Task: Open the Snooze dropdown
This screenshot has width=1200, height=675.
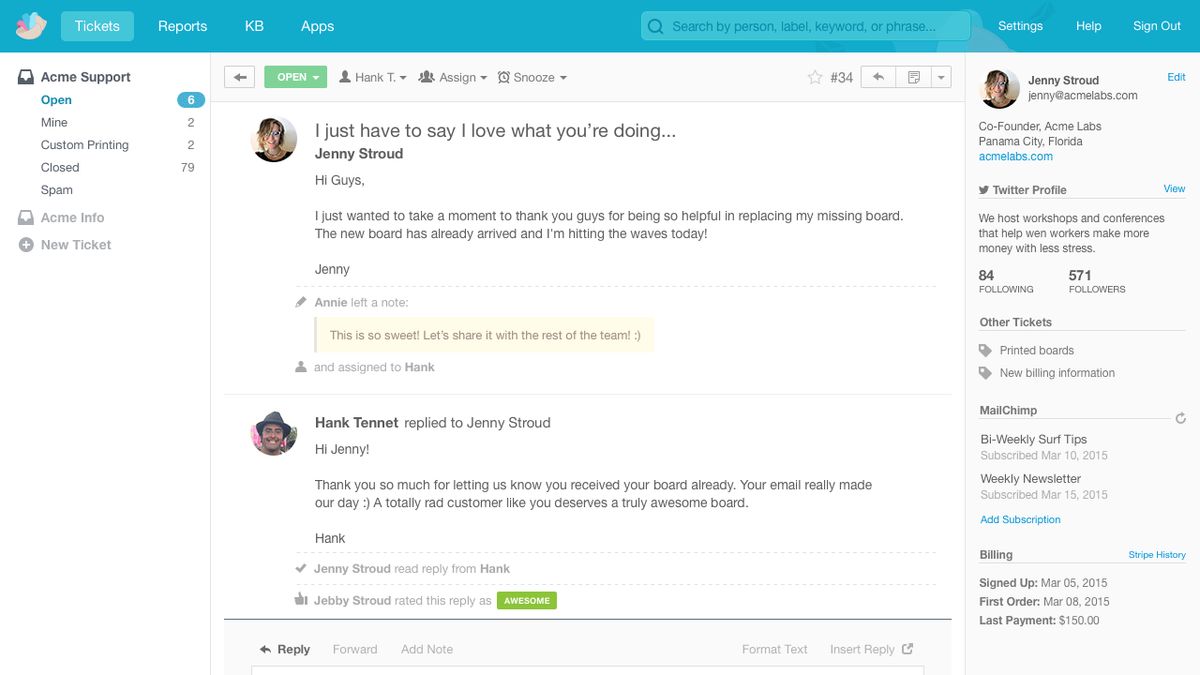Action: tap(531, 76)
